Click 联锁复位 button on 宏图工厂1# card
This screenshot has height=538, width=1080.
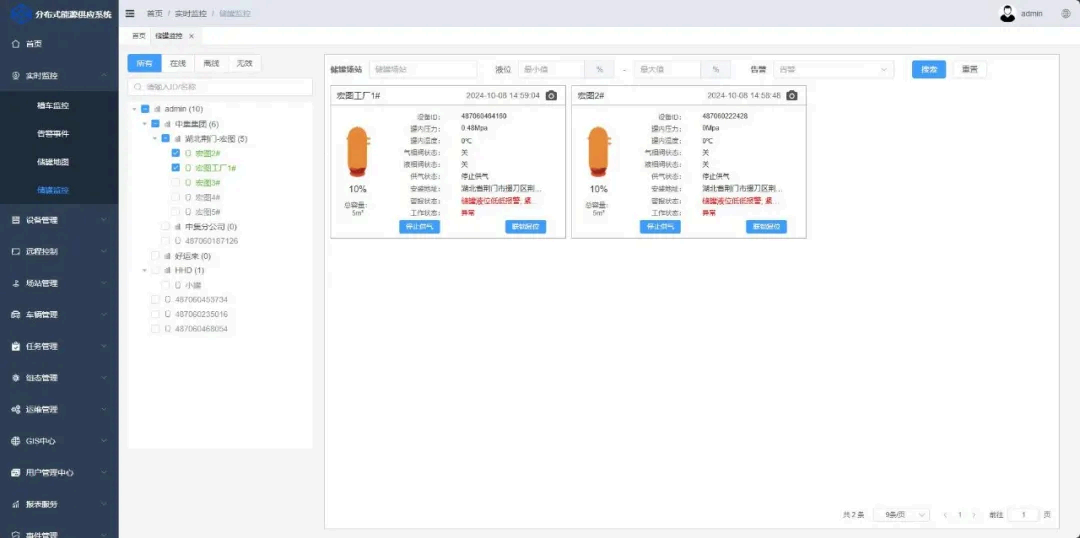coord(526,227)
